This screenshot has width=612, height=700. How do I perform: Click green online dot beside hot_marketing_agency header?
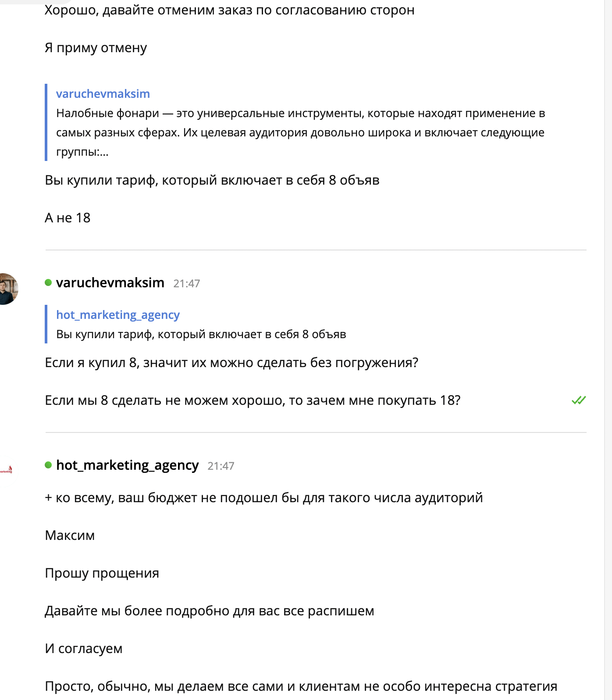(x=48, y=465)
